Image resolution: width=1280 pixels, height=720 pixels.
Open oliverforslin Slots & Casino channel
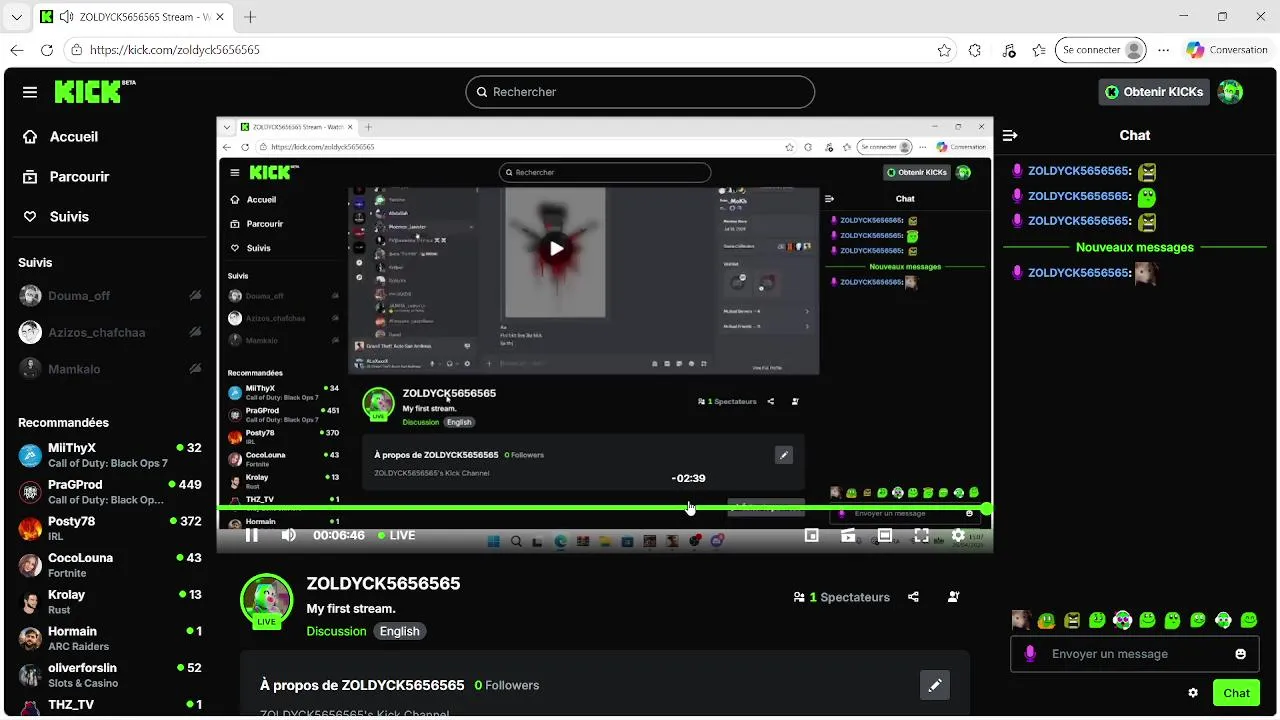coord(110,675)
